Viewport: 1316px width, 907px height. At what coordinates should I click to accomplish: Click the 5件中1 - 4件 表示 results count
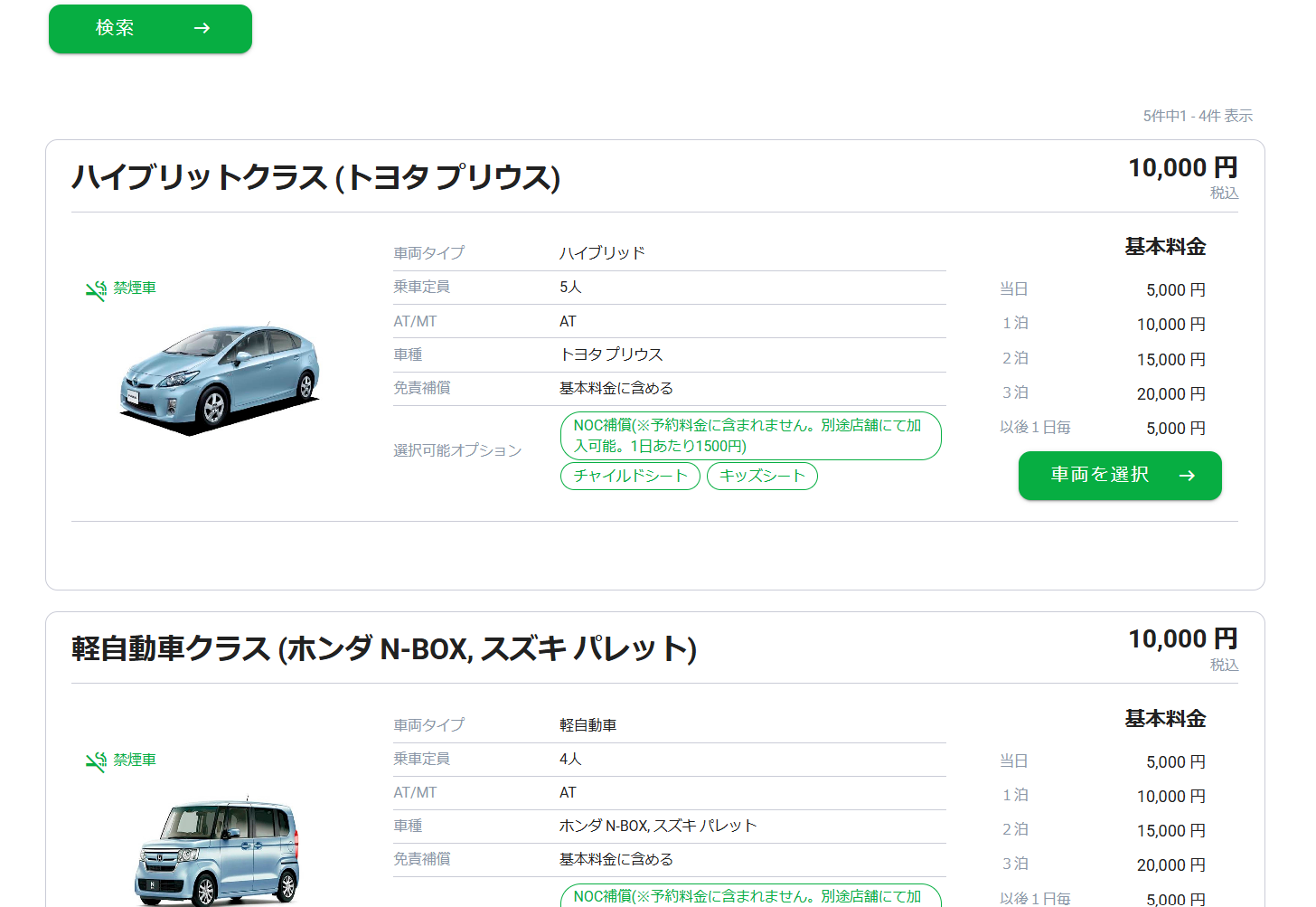1198,116
